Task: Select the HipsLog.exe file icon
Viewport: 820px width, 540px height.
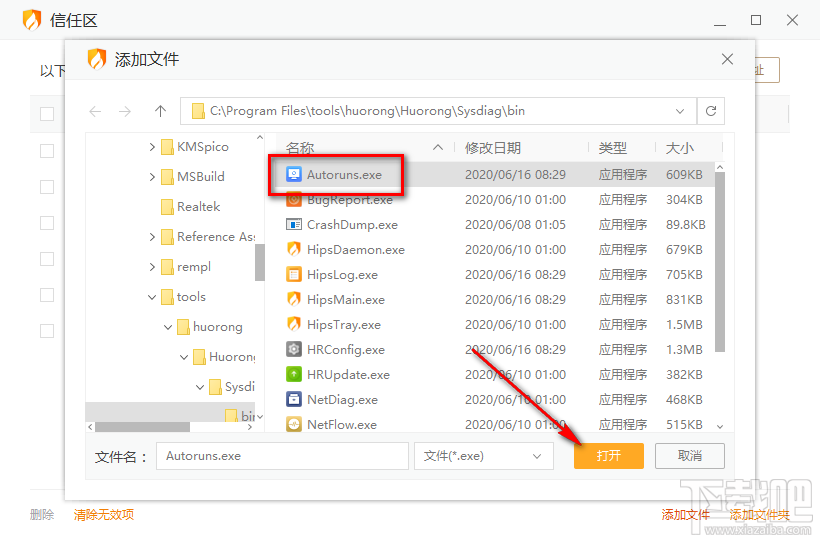Action: (x=294, y=274)
